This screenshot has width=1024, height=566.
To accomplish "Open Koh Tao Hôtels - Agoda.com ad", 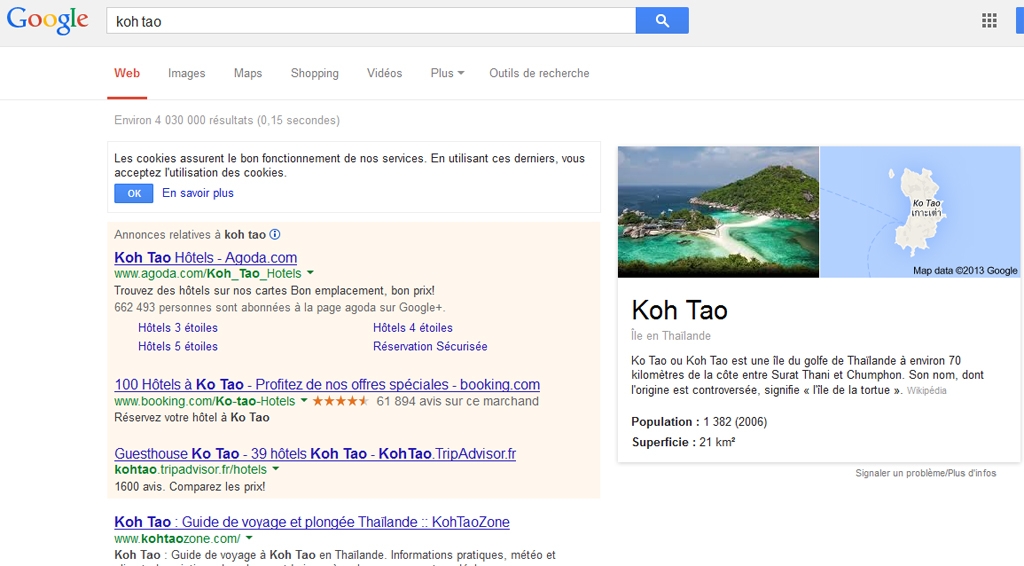I will (206, 257).
